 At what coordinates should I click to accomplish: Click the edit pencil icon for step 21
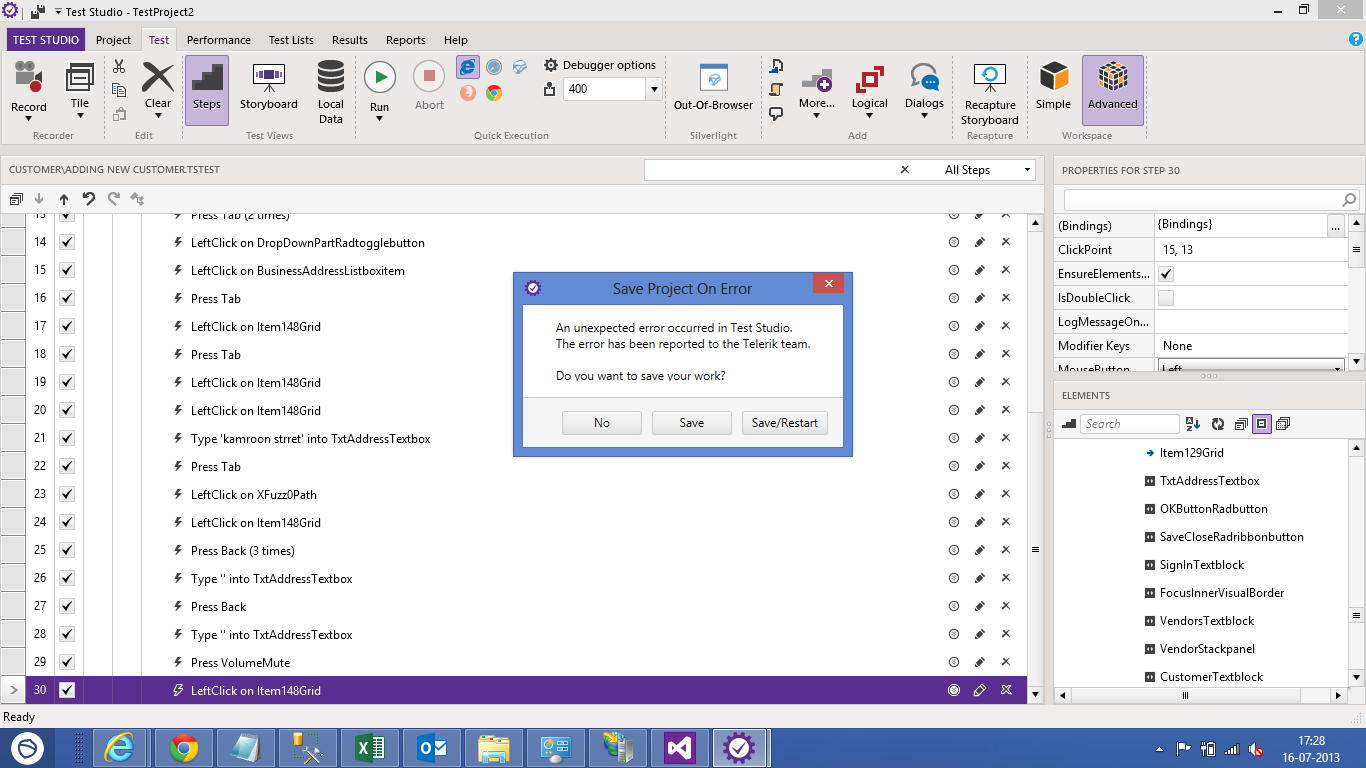click(x=980, y=439)
